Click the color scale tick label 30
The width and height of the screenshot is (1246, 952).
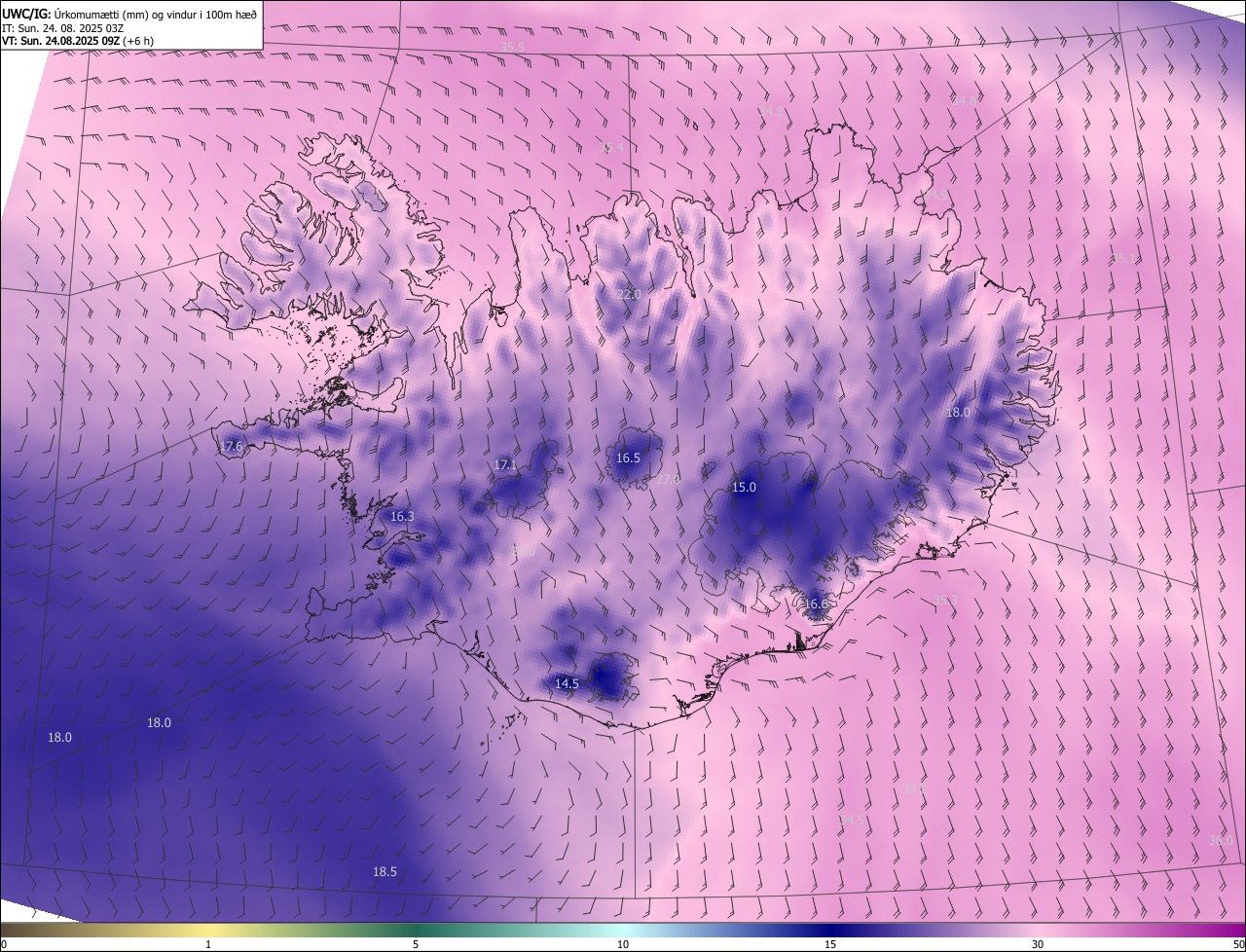tap(1038, 945)
